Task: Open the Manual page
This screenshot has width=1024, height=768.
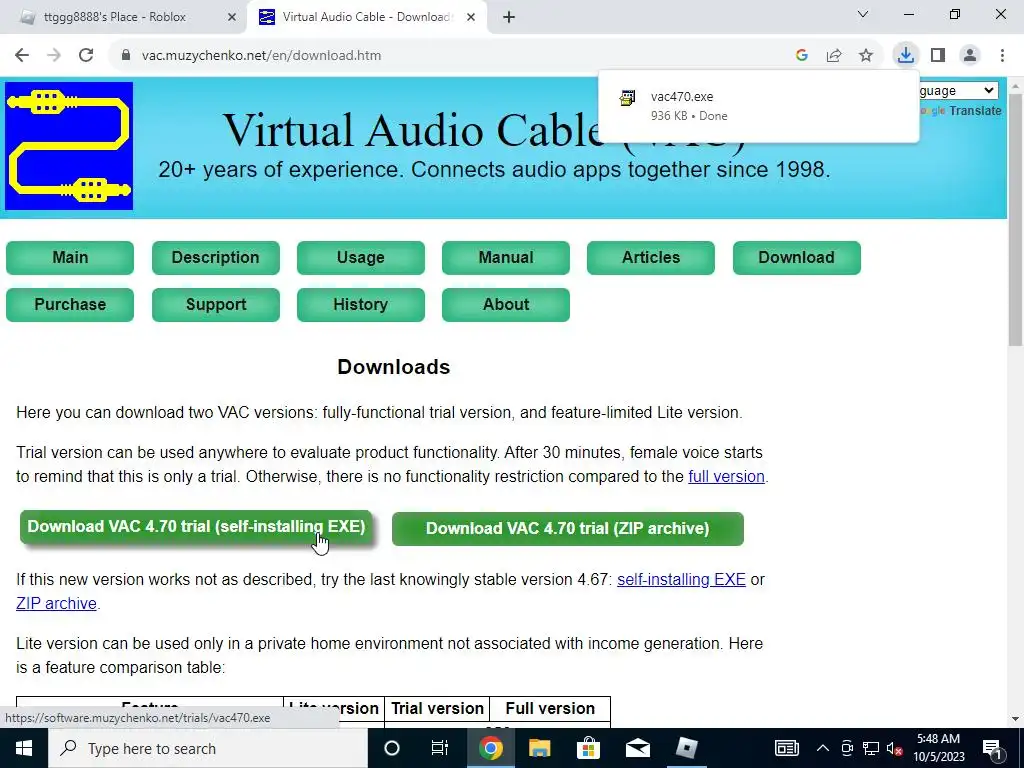Action: coord(505,257)
